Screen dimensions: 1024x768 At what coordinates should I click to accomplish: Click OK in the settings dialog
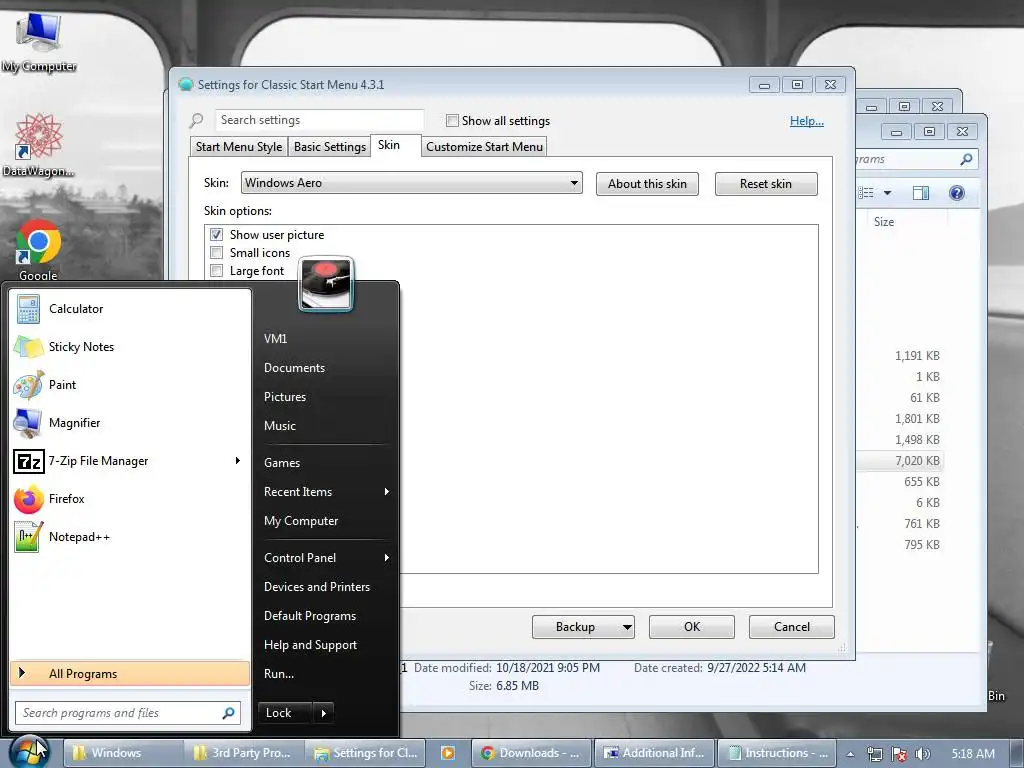[692, 627]
